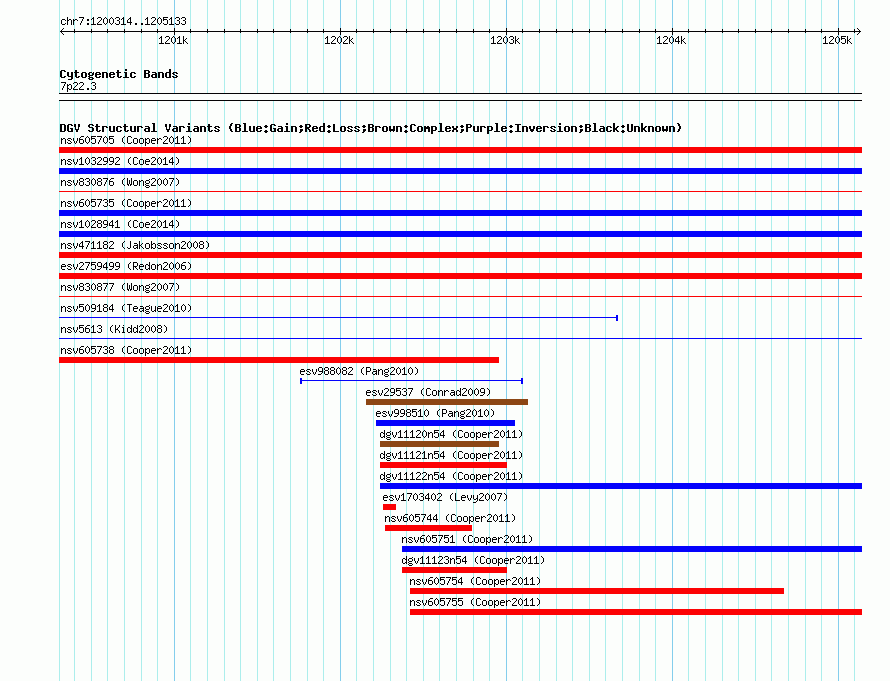Click the 1201k ruler position
The image size is (890, 681).
(173, 40)
